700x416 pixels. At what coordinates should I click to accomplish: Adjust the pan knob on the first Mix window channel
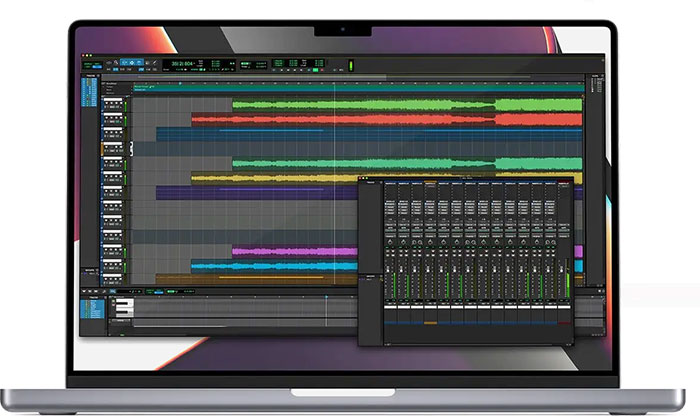point(390,242)
